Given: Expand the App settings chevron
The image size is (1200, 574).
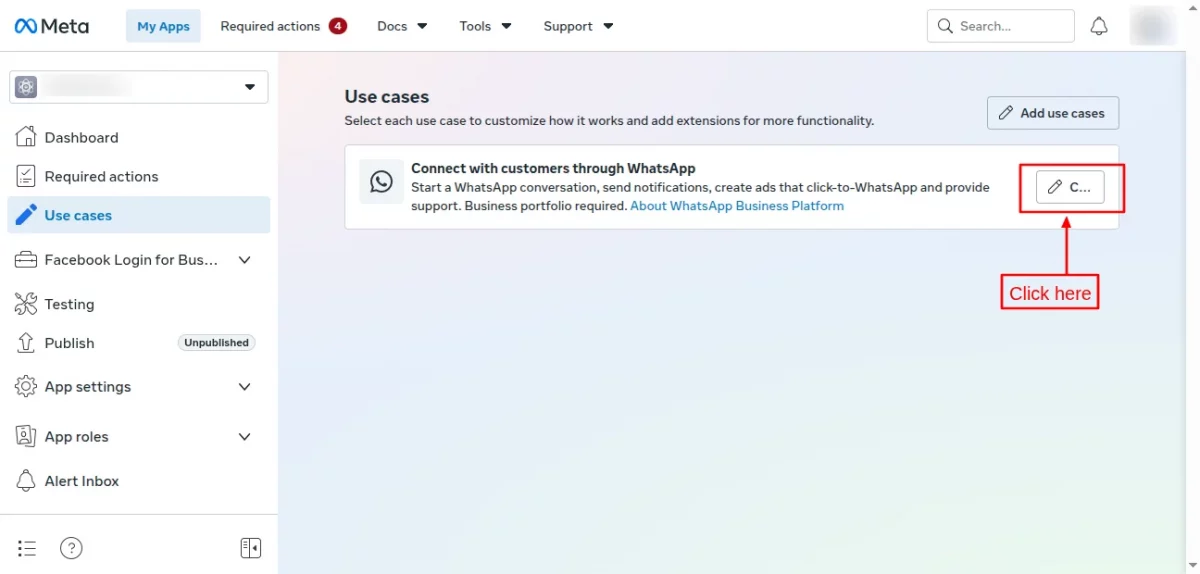Looking at the screenshot, I should tap(244, 387).
